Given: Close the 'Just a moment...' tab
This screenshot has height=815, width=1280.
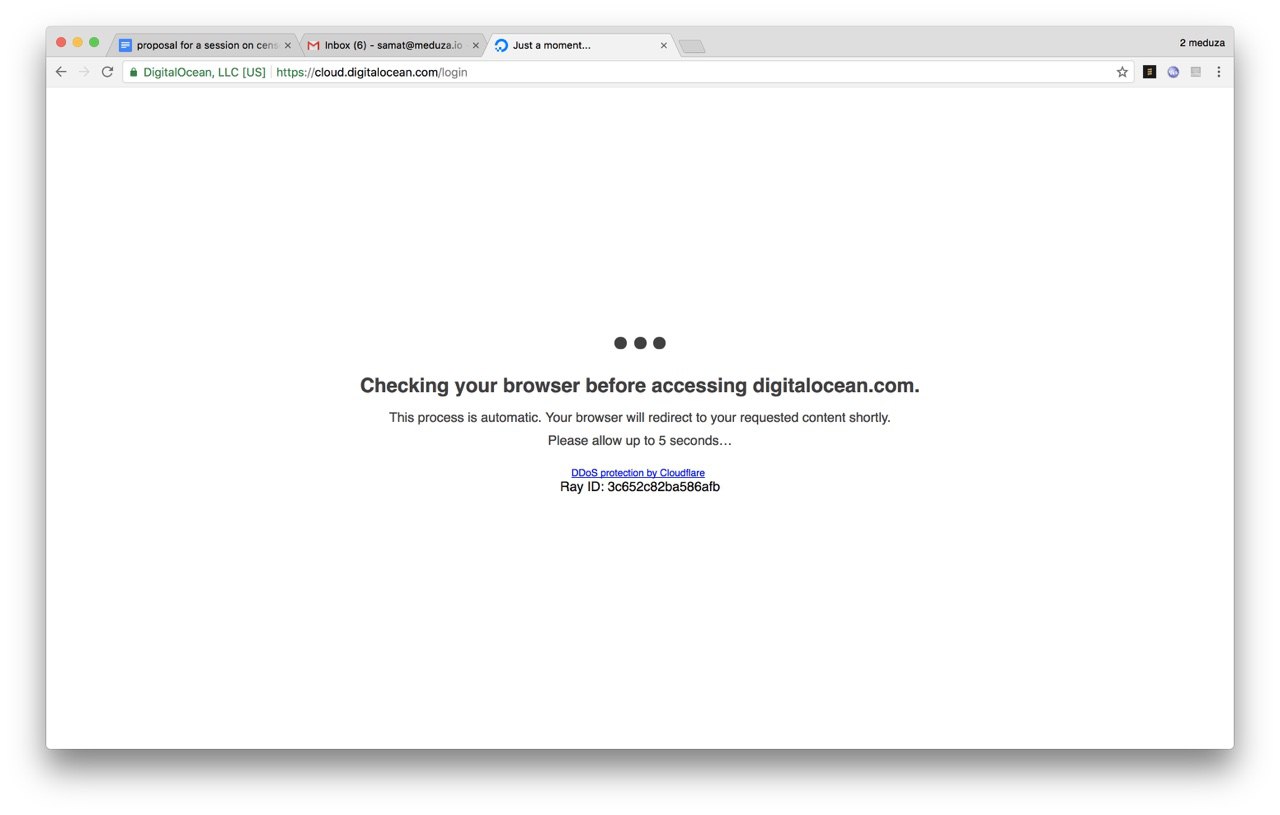Looking at the screenshot, I should click(664, 45).
